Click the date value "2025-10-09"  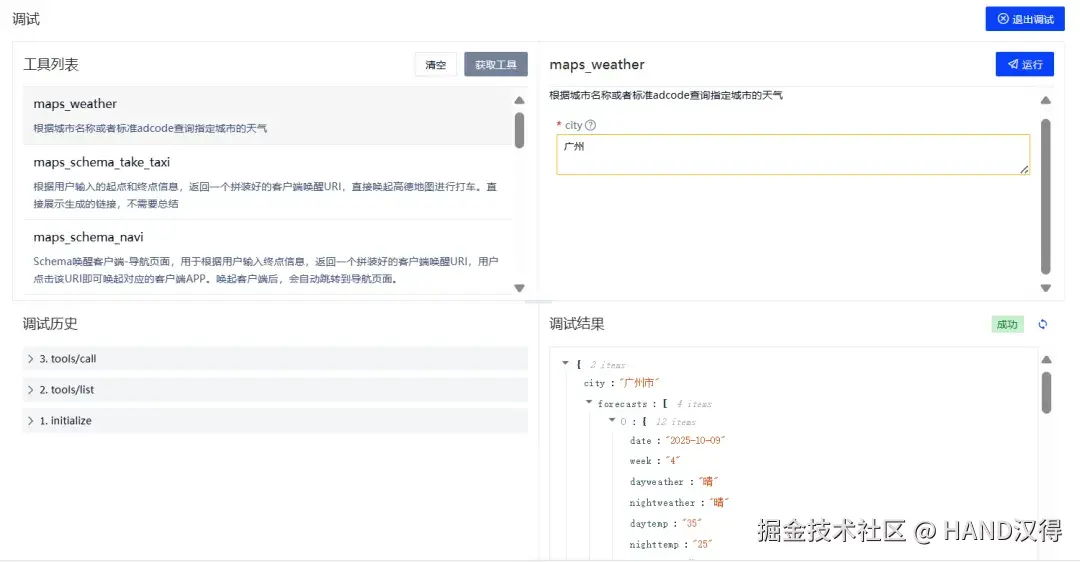[x=695, y=441]
